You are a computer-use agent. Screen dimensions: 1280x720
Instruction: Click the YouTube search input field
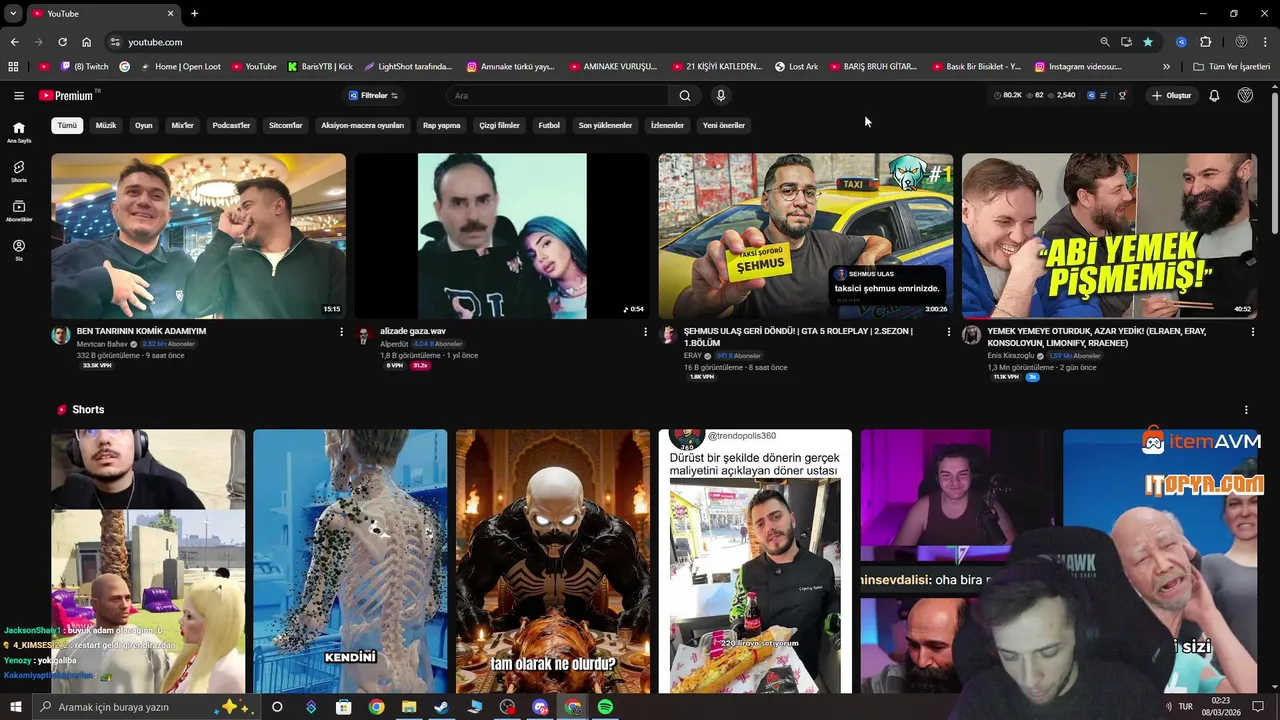coord(558,95)
